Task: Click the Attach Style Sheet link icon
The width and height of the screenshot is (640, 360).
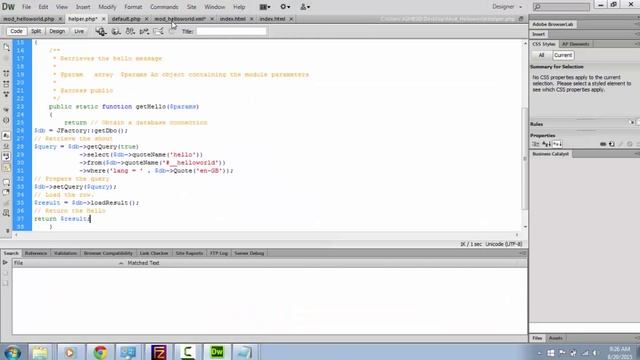Action: (603, 144)
